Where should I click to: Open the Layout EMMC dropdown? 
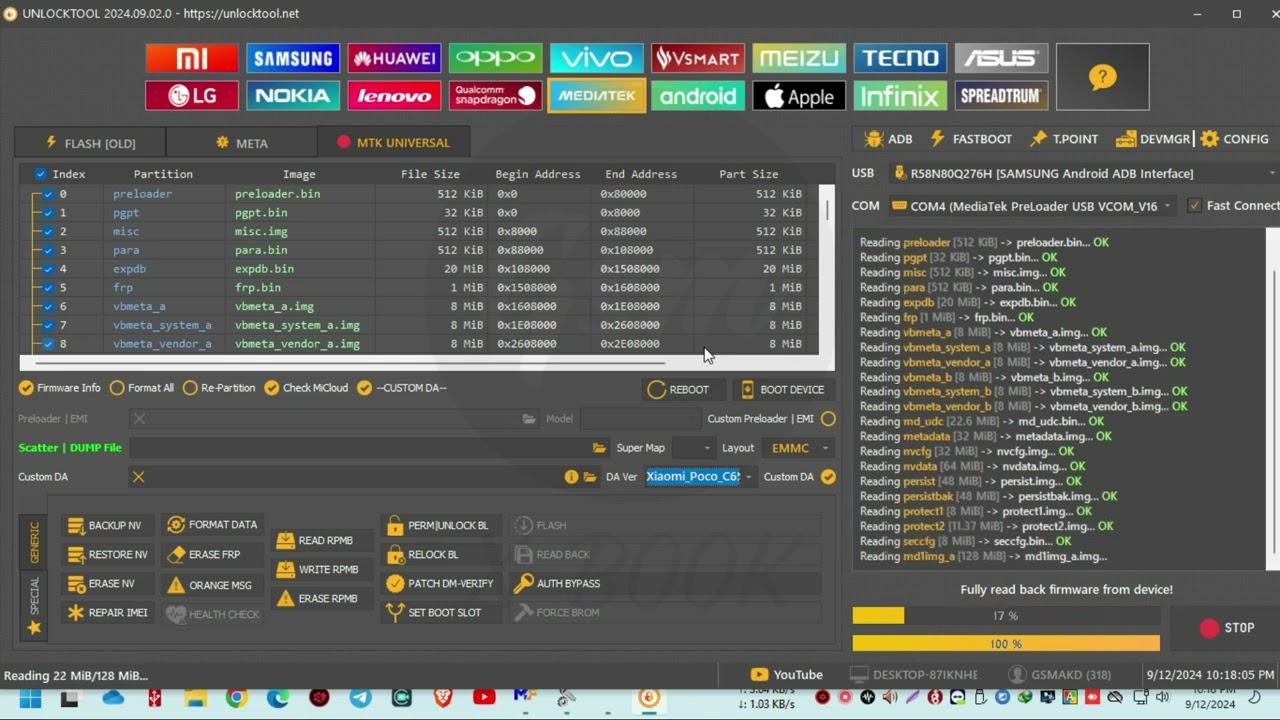pyautogui.click(x=797, y=448)
